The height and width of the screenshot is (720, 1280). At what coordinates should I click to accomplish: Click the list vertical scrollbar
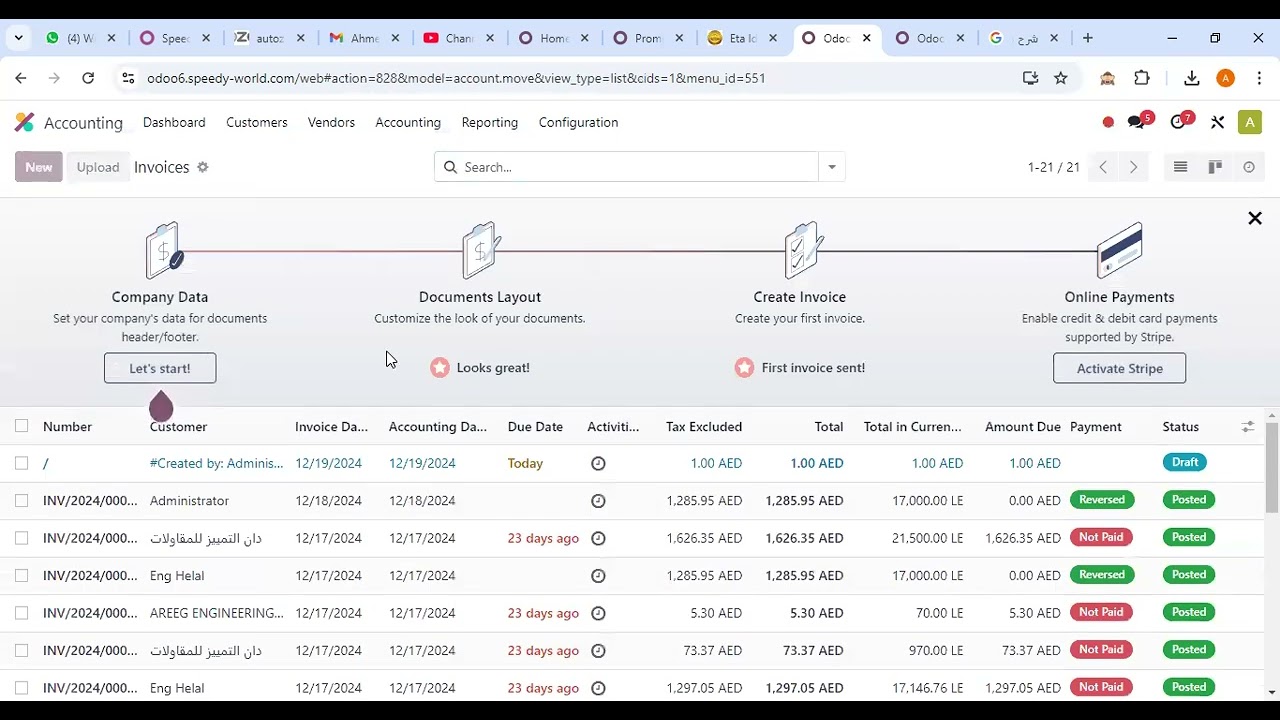(x=1272, y=470)
